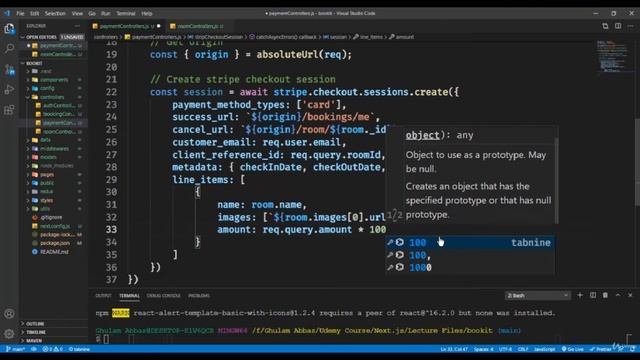Open the View menu
Image resolution: width=640 pixels, height=360 pixels.
click(x=77, y=13)
